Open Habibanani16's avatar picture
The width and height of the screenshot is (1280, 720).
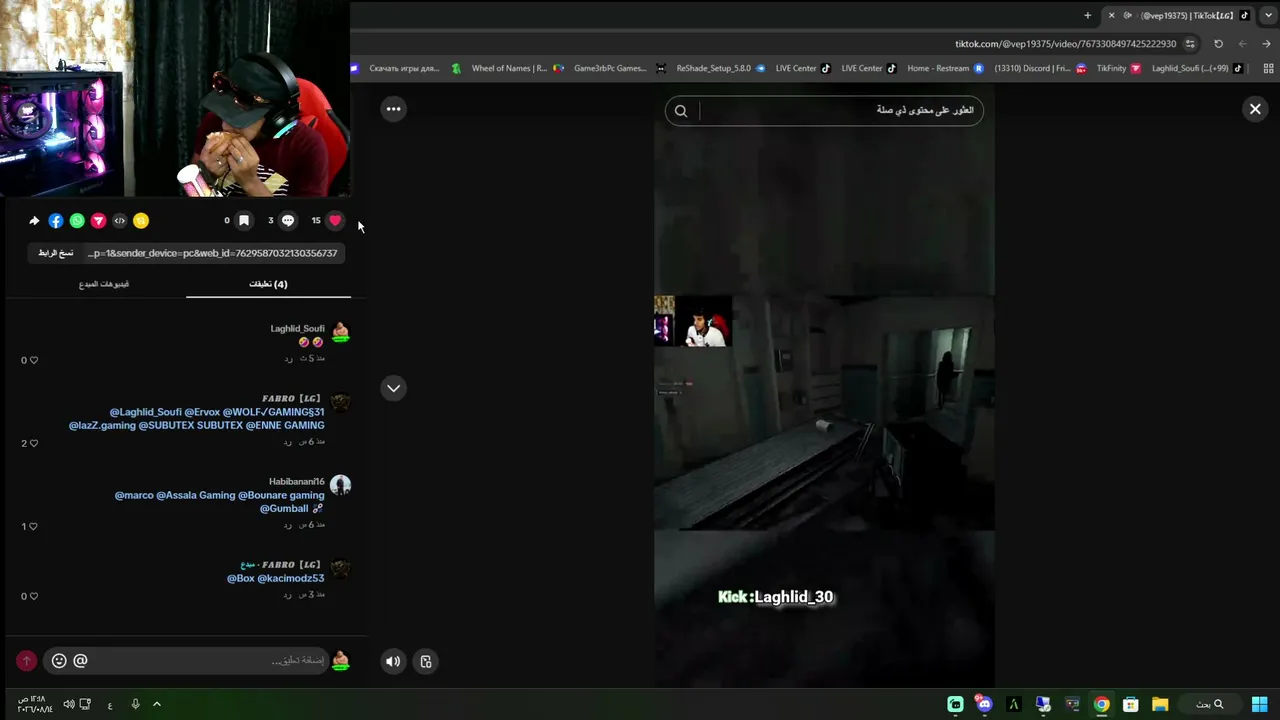[x=340, y=485]
